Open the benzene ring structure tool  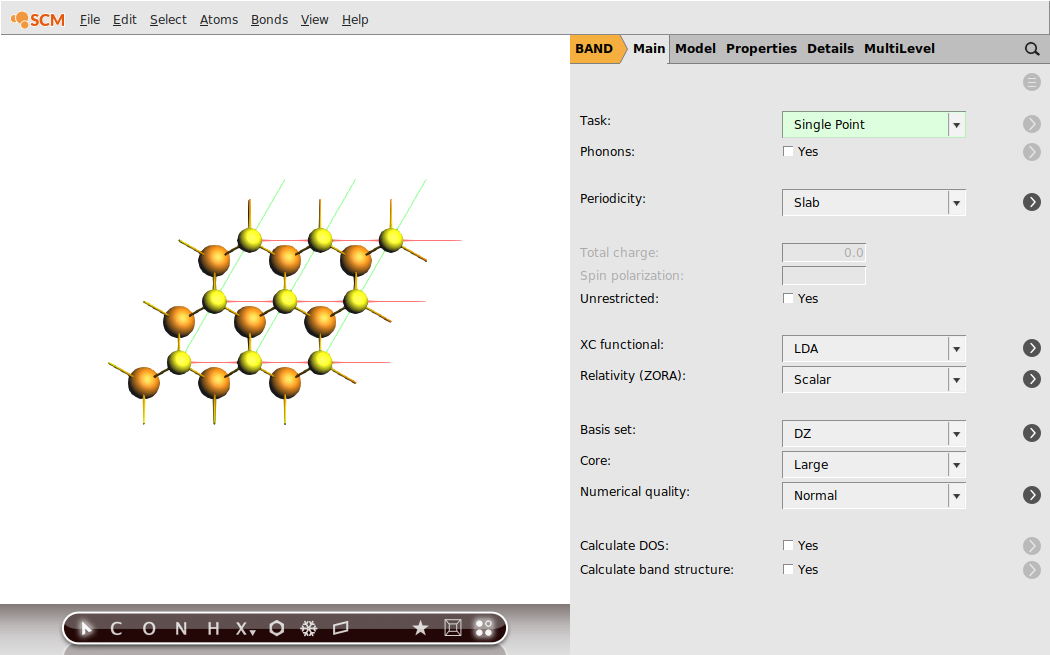[276, 629]
